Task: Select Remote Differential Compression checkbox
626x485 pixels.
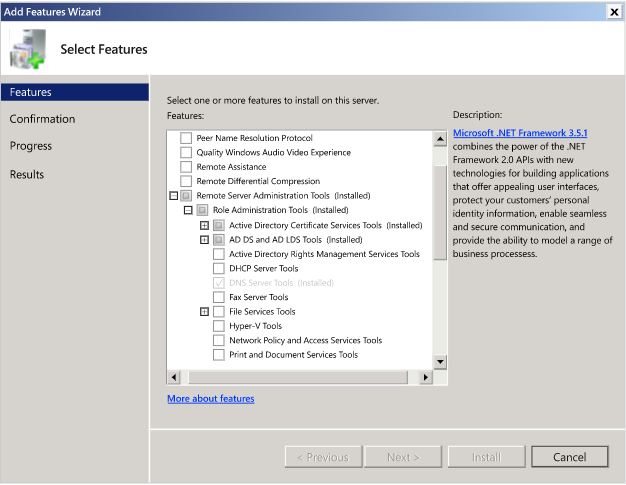Action: click(x=186, y=181)
